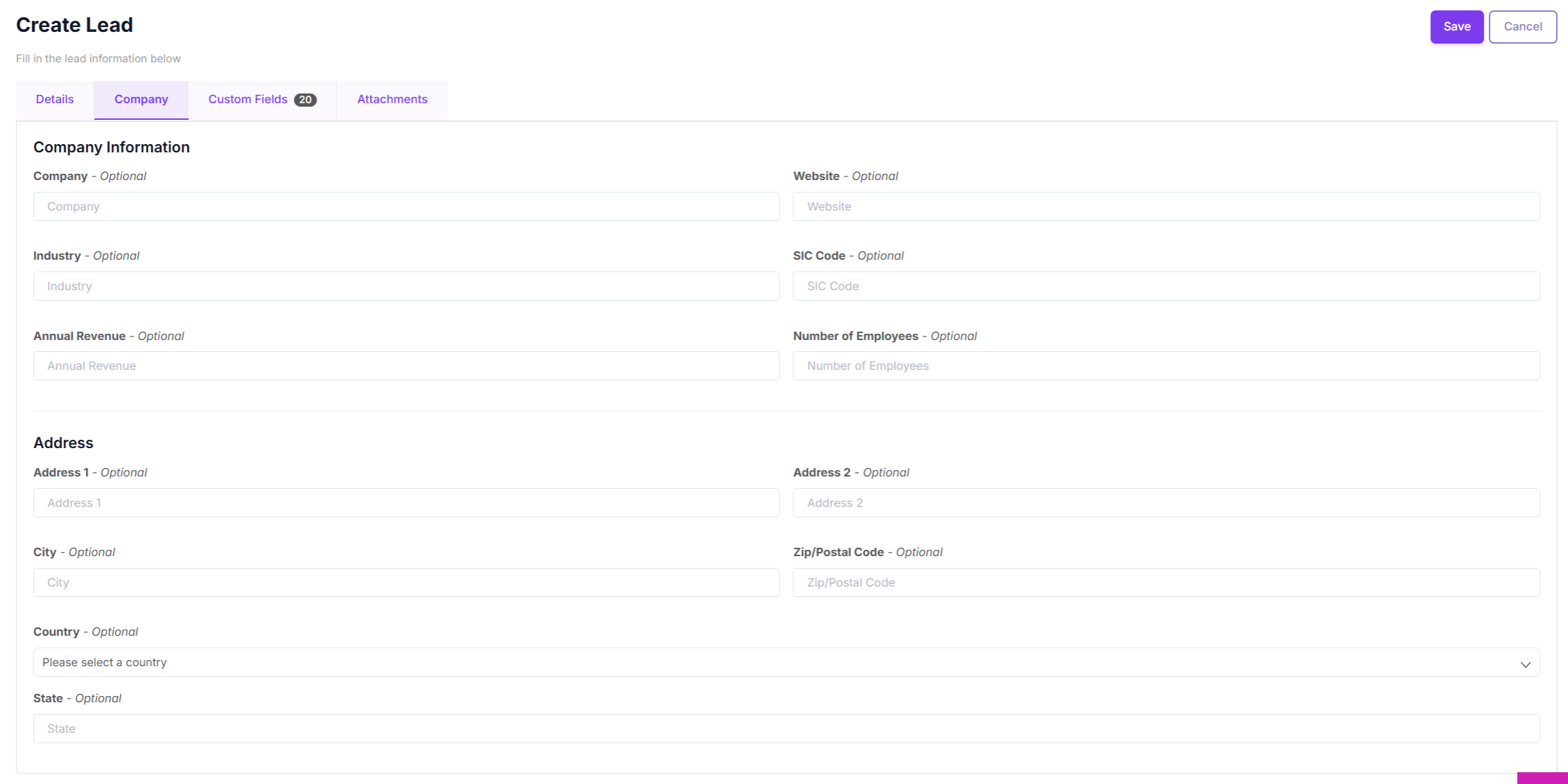Click the Address 1 field
This screenshot has width=1568, height=784.
pyautogui.click(x=406, y=503)
